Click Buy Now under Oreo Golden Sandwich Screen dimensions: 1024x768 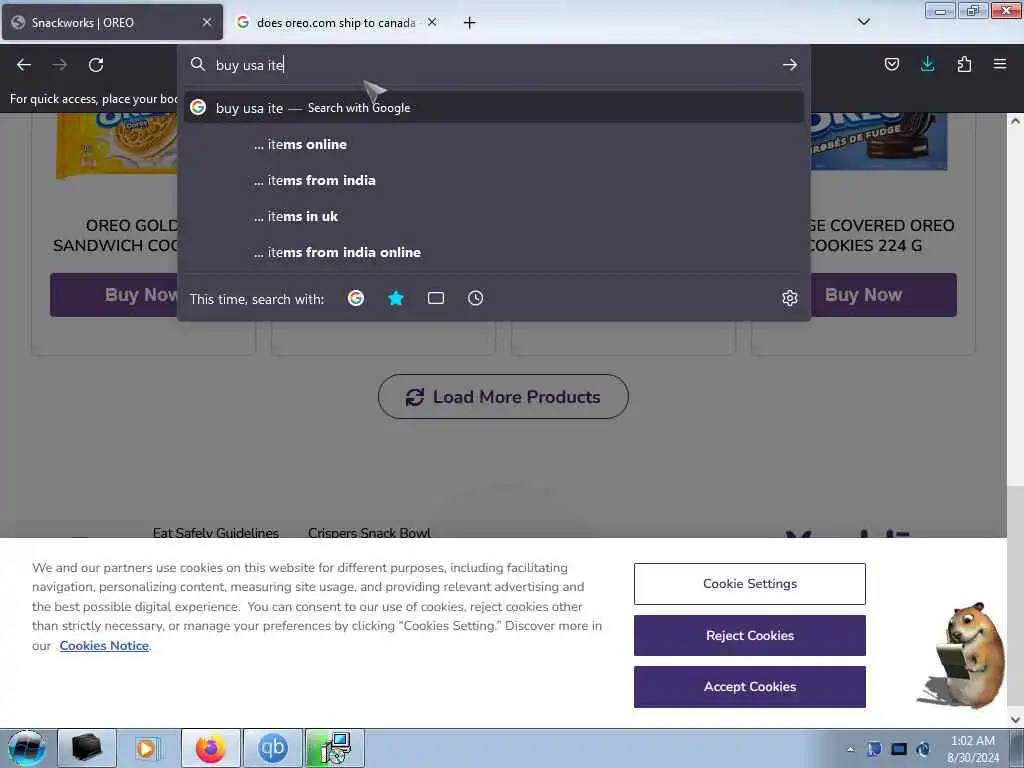pyautogui.click(x=114, y=295)
